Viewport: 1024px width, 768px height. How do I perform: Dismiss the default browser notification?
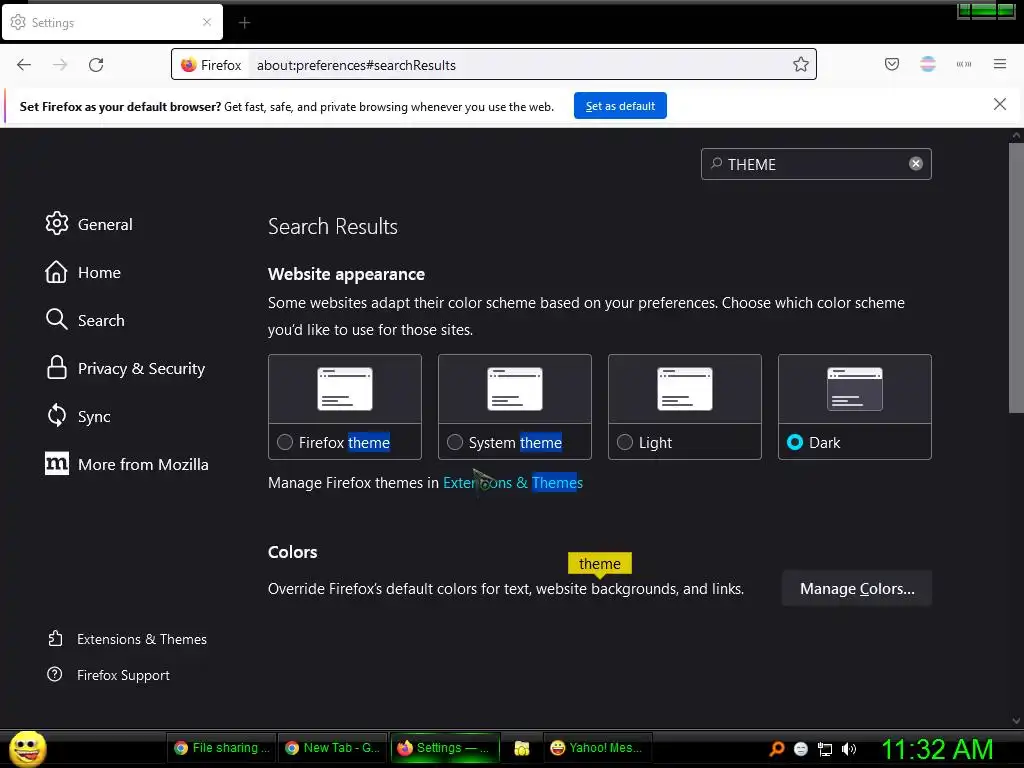tap(999, 104)
